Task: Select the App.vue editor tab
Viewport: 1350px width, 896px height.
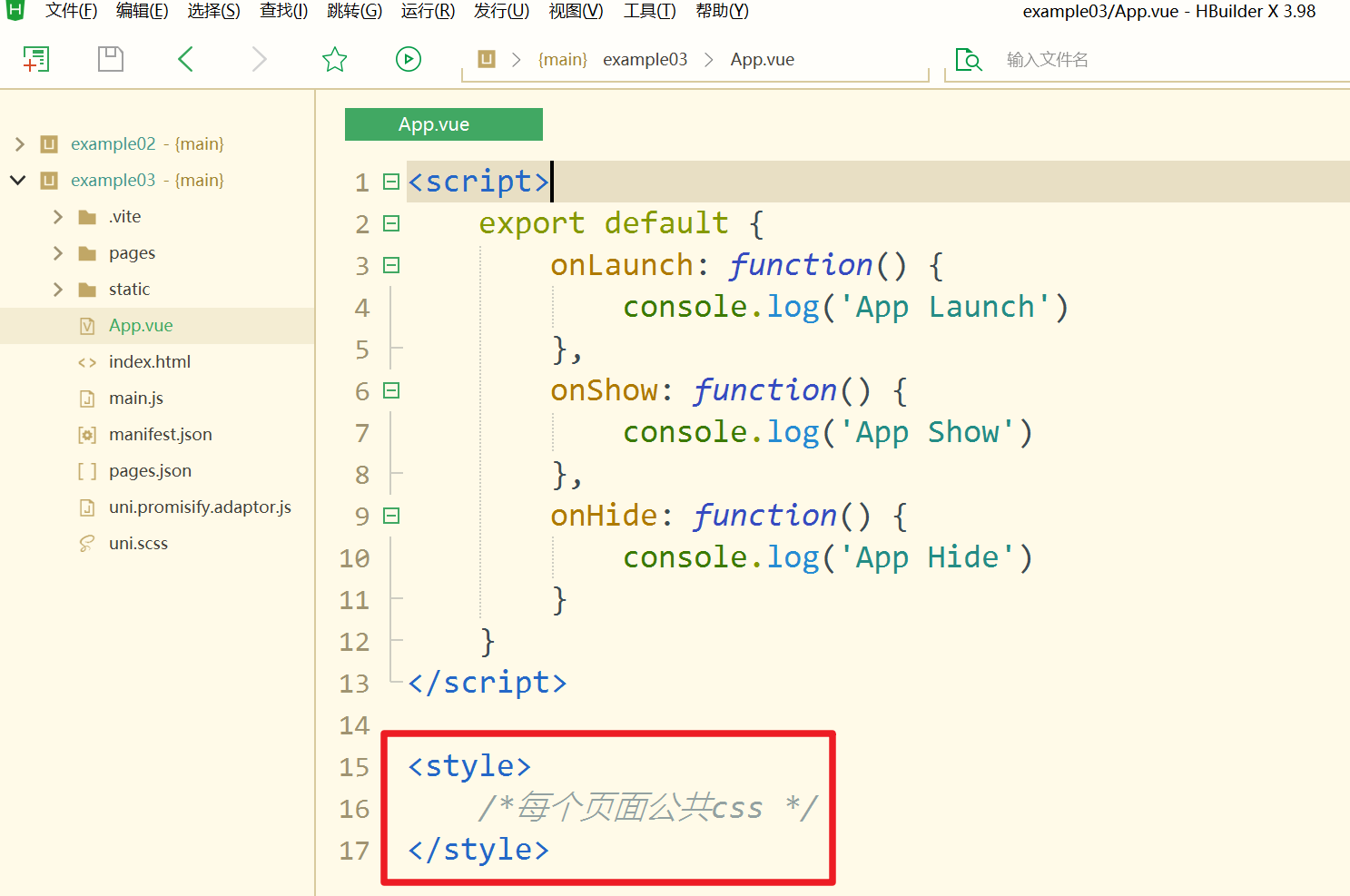Action: click(x=444, y=124)
